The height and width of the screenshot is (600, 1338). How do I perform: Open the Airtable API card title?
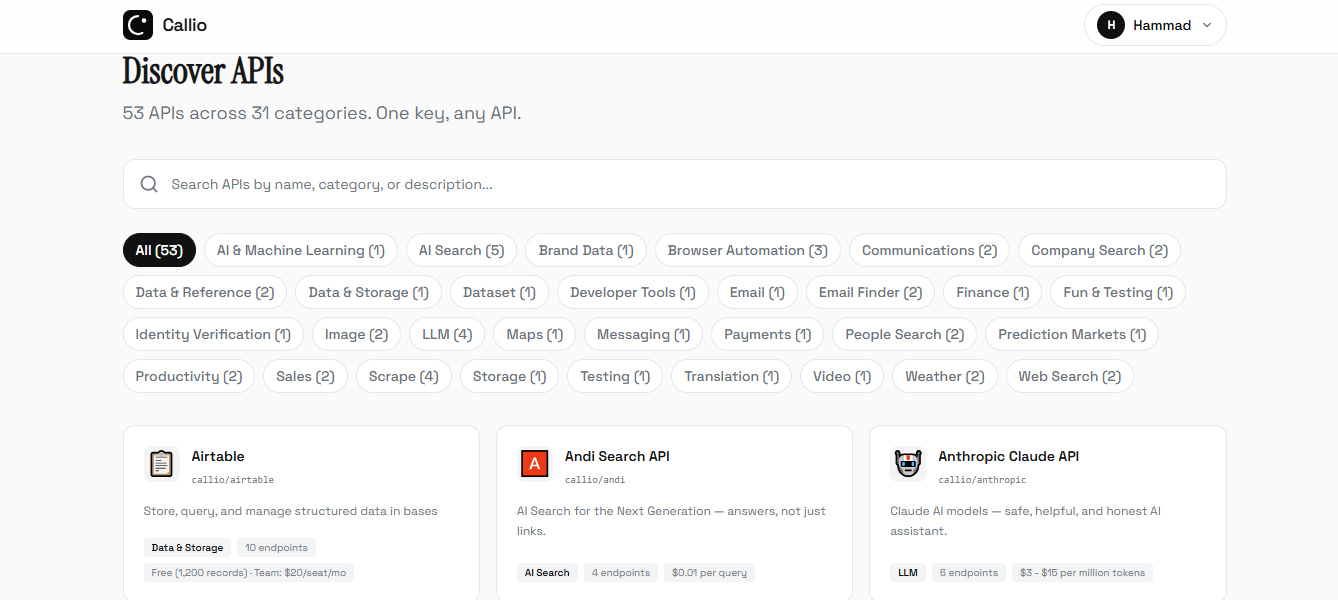[218, 456]
